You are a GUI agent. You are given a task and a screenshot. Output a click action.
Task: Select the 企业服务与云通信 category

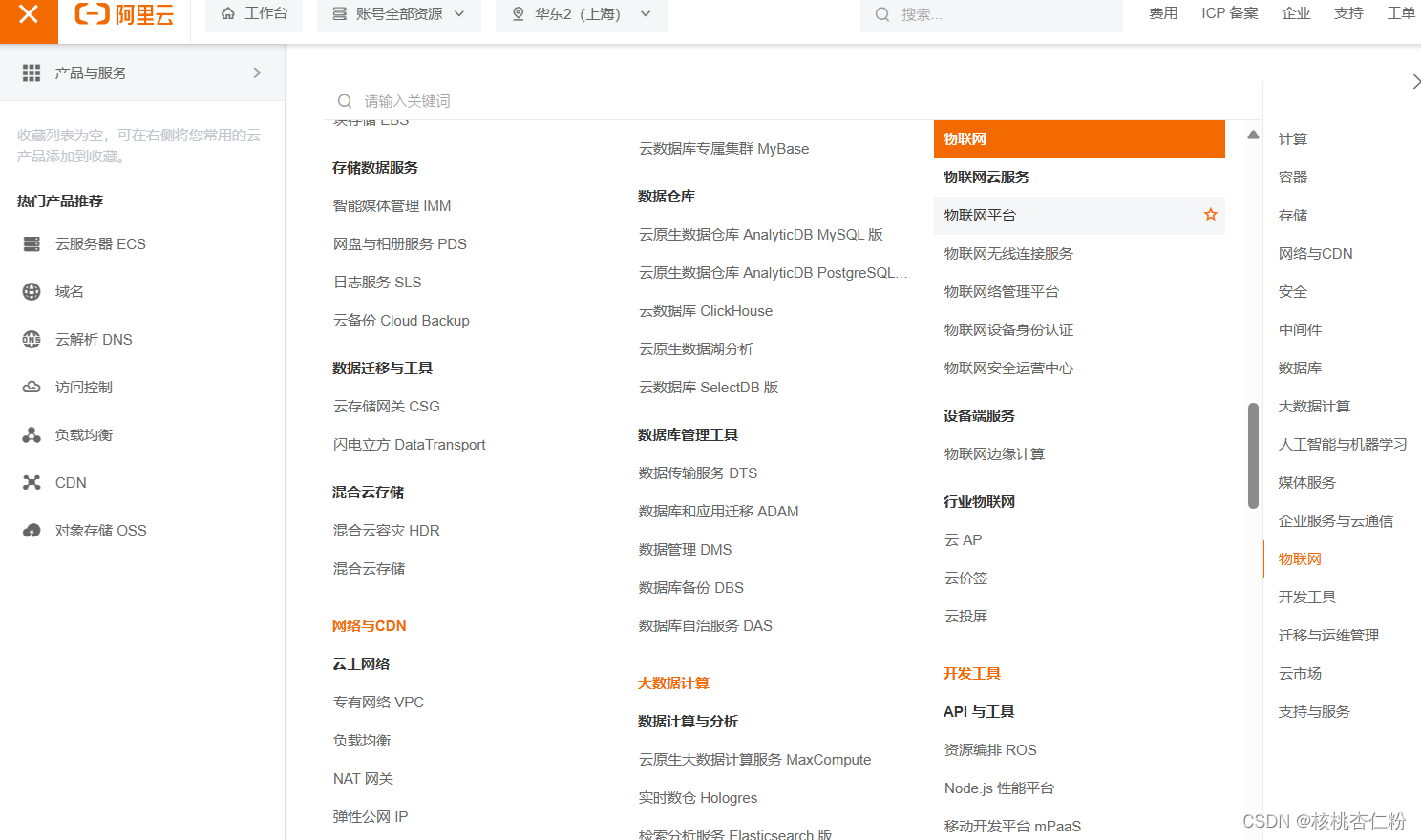tap(1336, 521)
